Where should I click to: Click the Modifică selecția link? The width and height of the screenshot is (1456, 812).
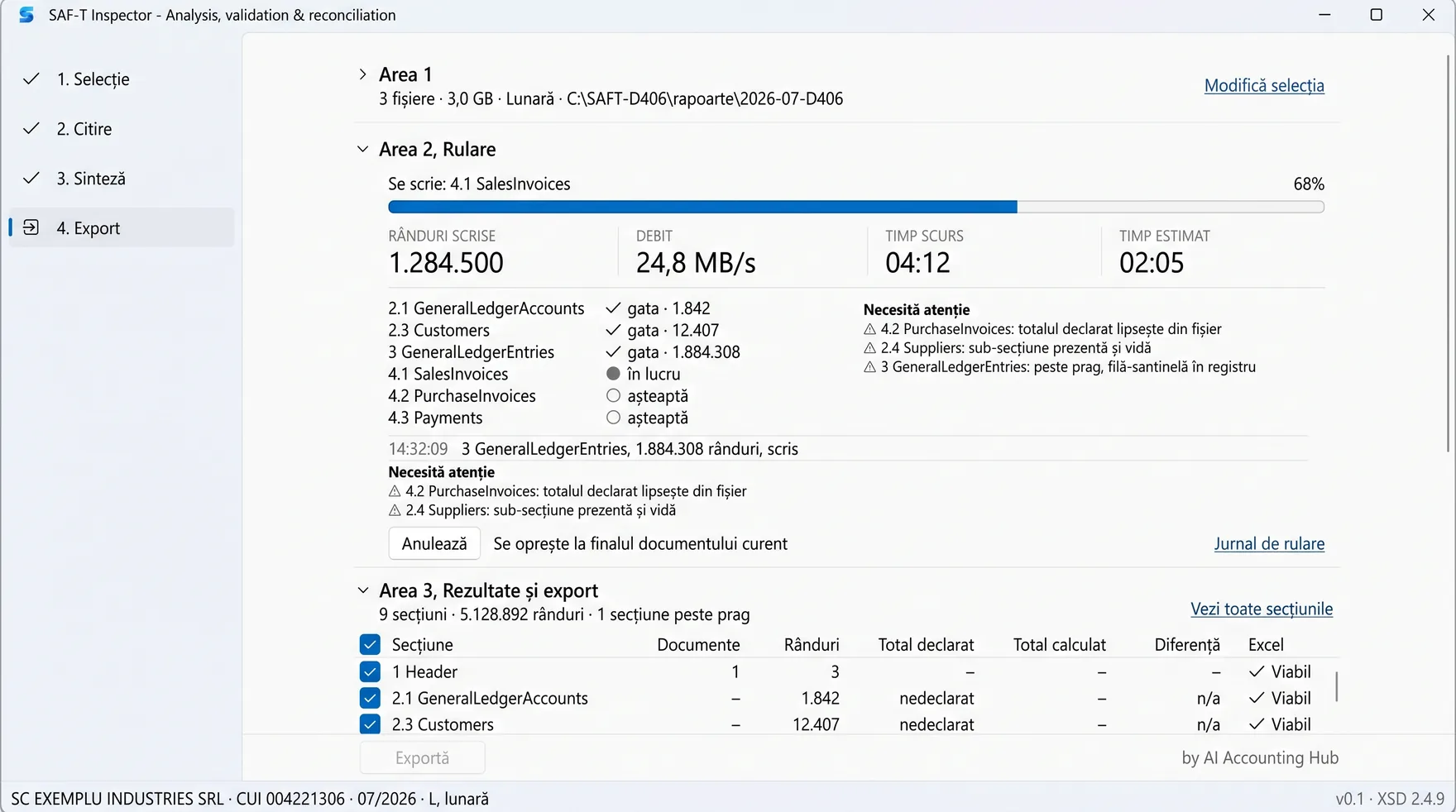[1264, 85]
